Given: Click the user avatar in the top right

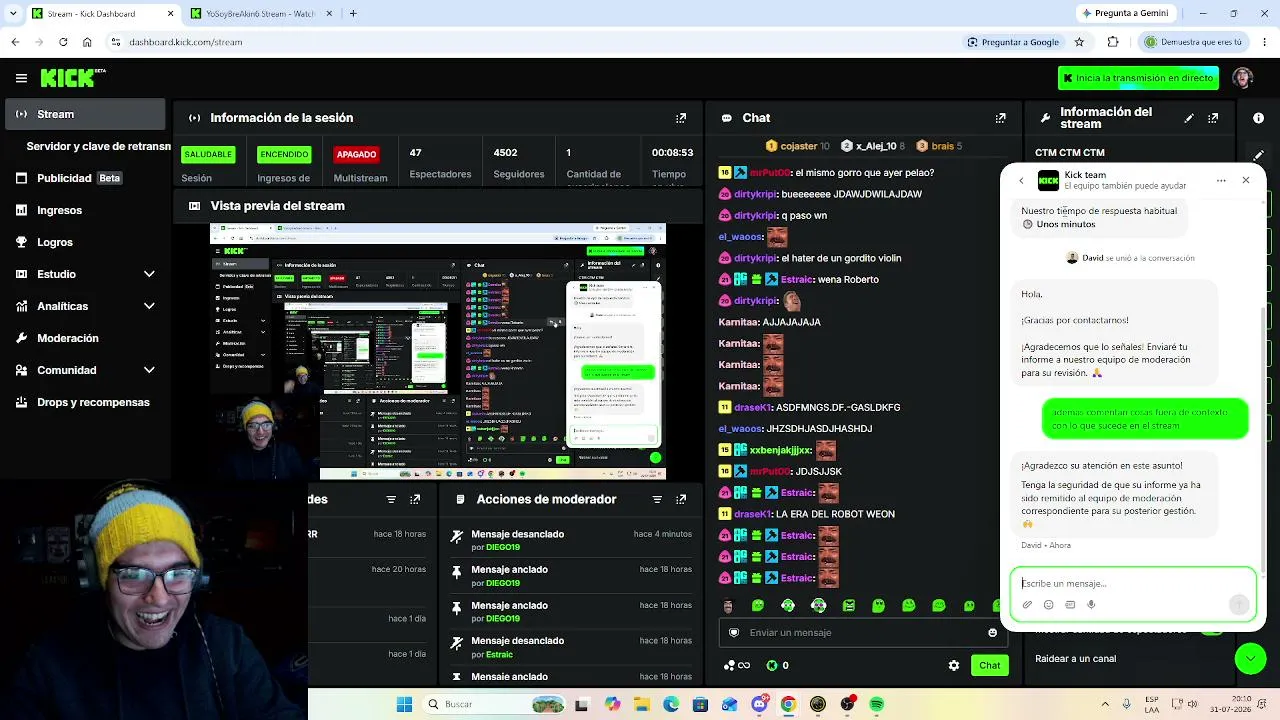Looking at the screenshot, I should 1242,78.
